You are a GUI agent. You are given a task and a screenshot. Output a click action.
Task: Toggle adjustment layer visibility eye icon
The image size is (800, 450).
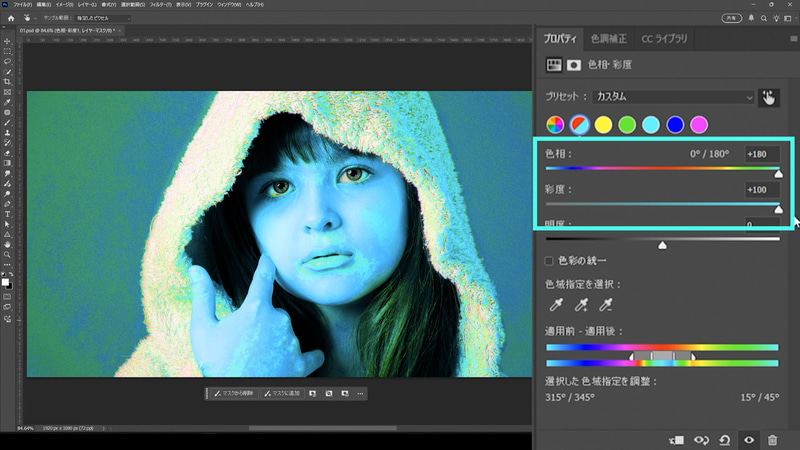click(748, 439)
